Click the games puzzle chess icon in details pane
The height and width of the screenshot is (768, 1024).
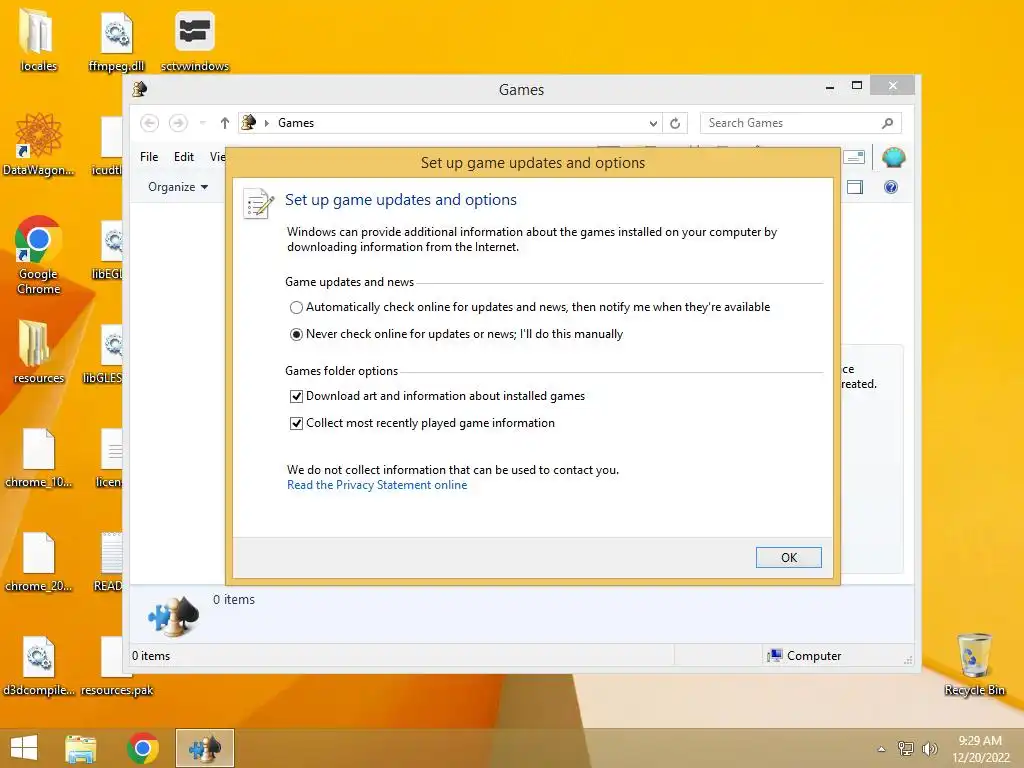(174, 616)
